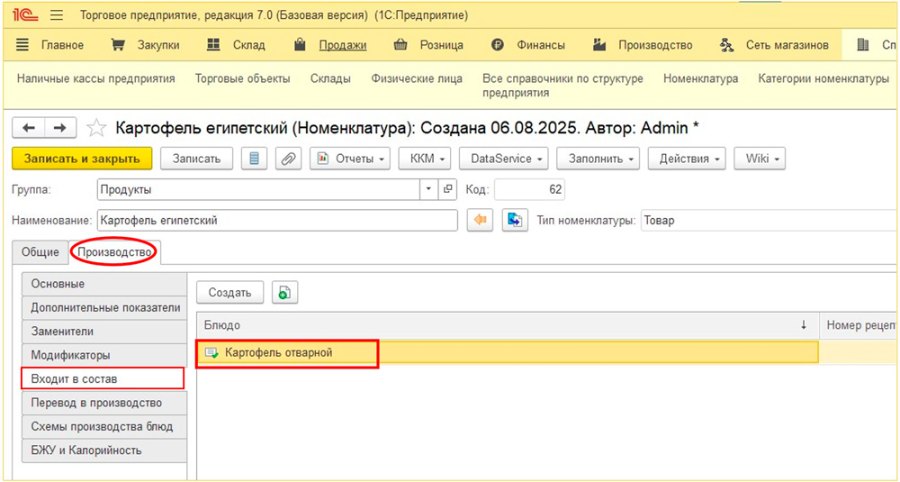This screenshot has width=900, height=482.
Task: Select Перевод в производство side section
Action: tap(104, 403)
